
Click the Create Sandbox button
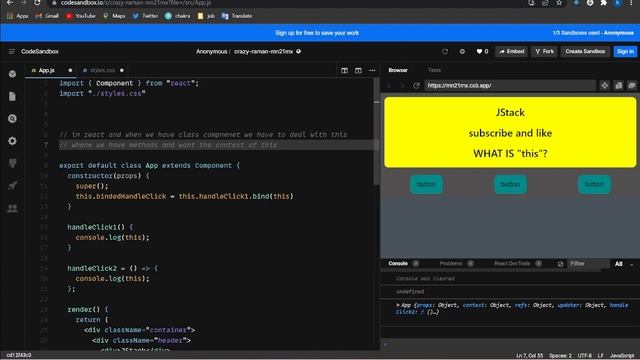[x=585, y=51]
